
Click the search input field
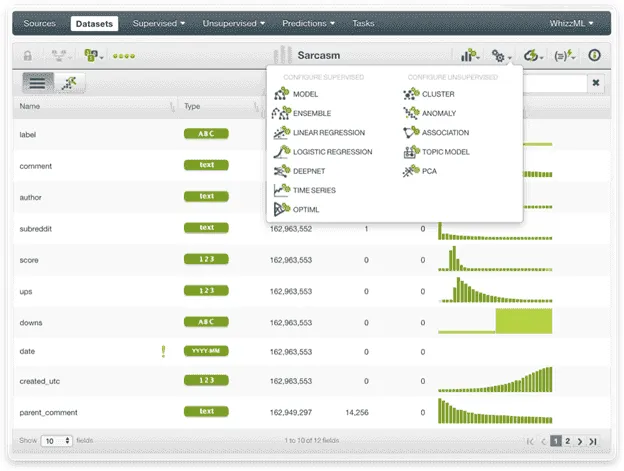[555, 83]
